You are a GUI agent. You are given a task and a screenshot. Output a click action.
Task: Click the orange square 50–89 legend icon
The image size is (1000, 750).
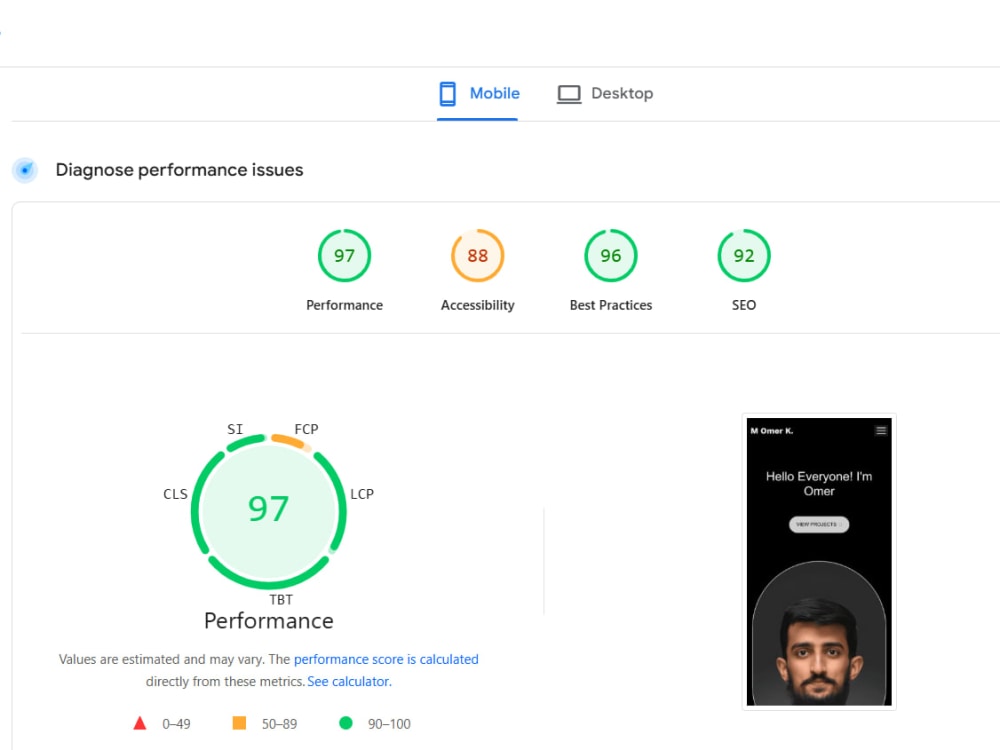pyautogui.click(x=239, y=723)
